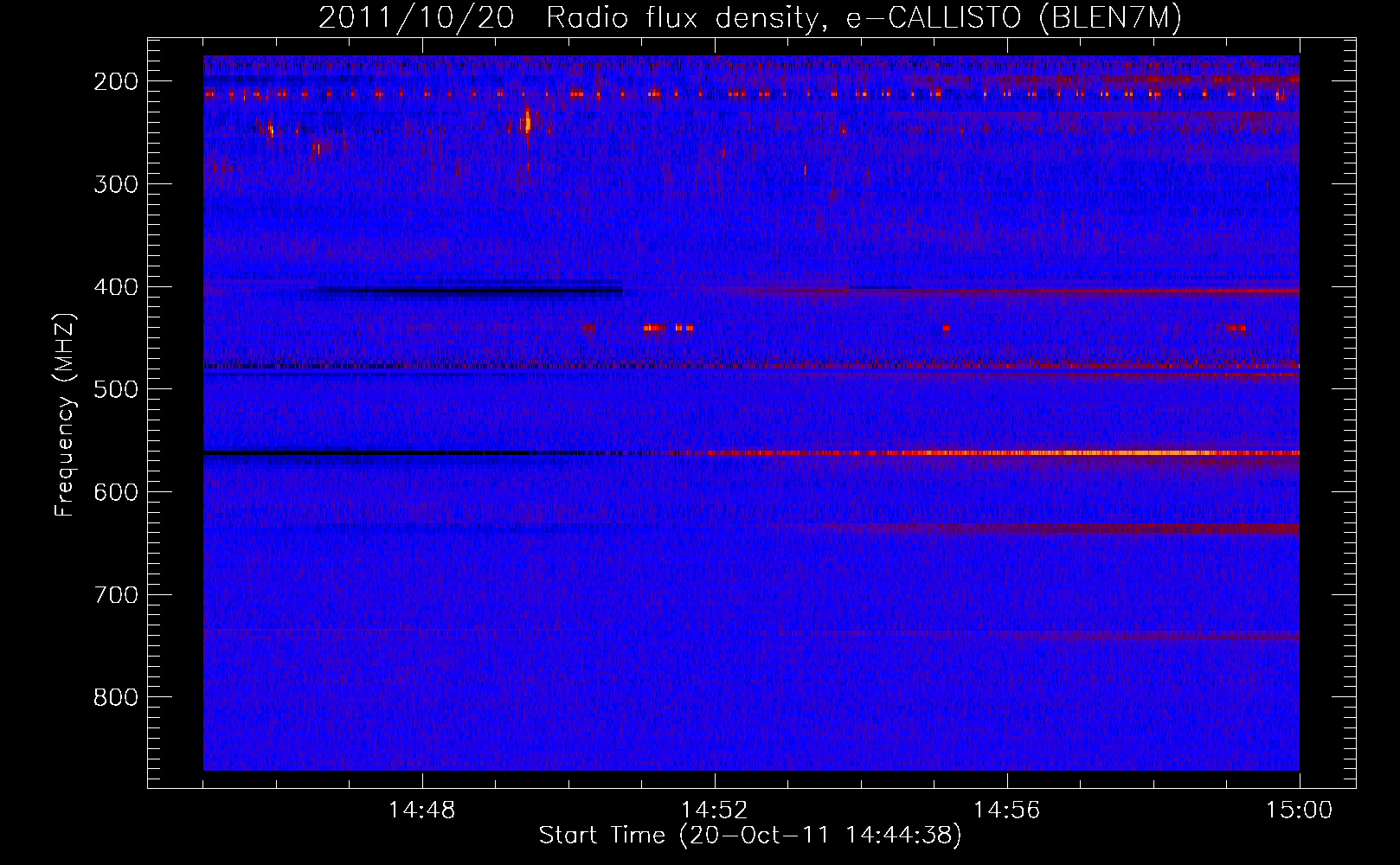
Task: Select the 500 frequency tick label
Action: (116, 389)
